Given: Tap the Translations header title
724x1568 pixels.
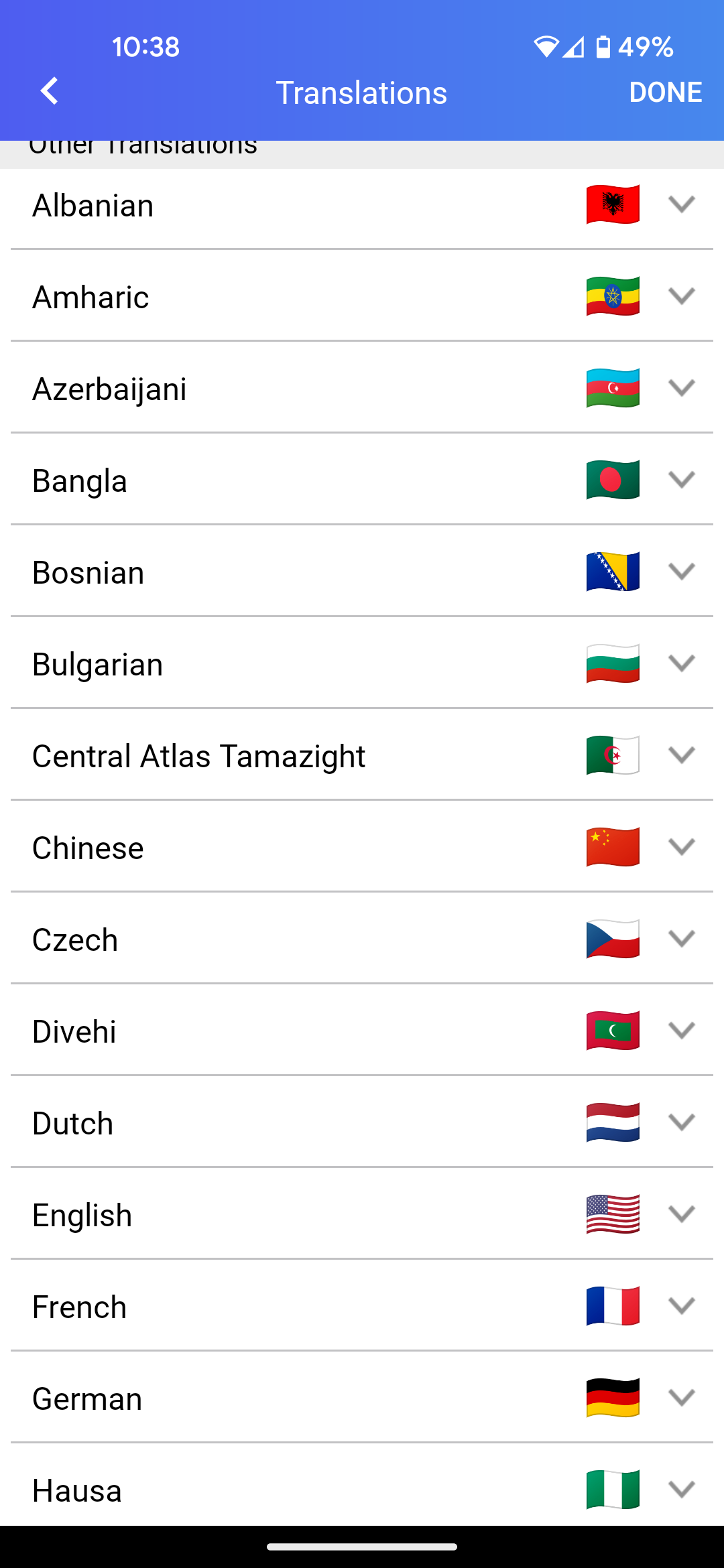Looking at the screenshot, I should click(361, 92).
